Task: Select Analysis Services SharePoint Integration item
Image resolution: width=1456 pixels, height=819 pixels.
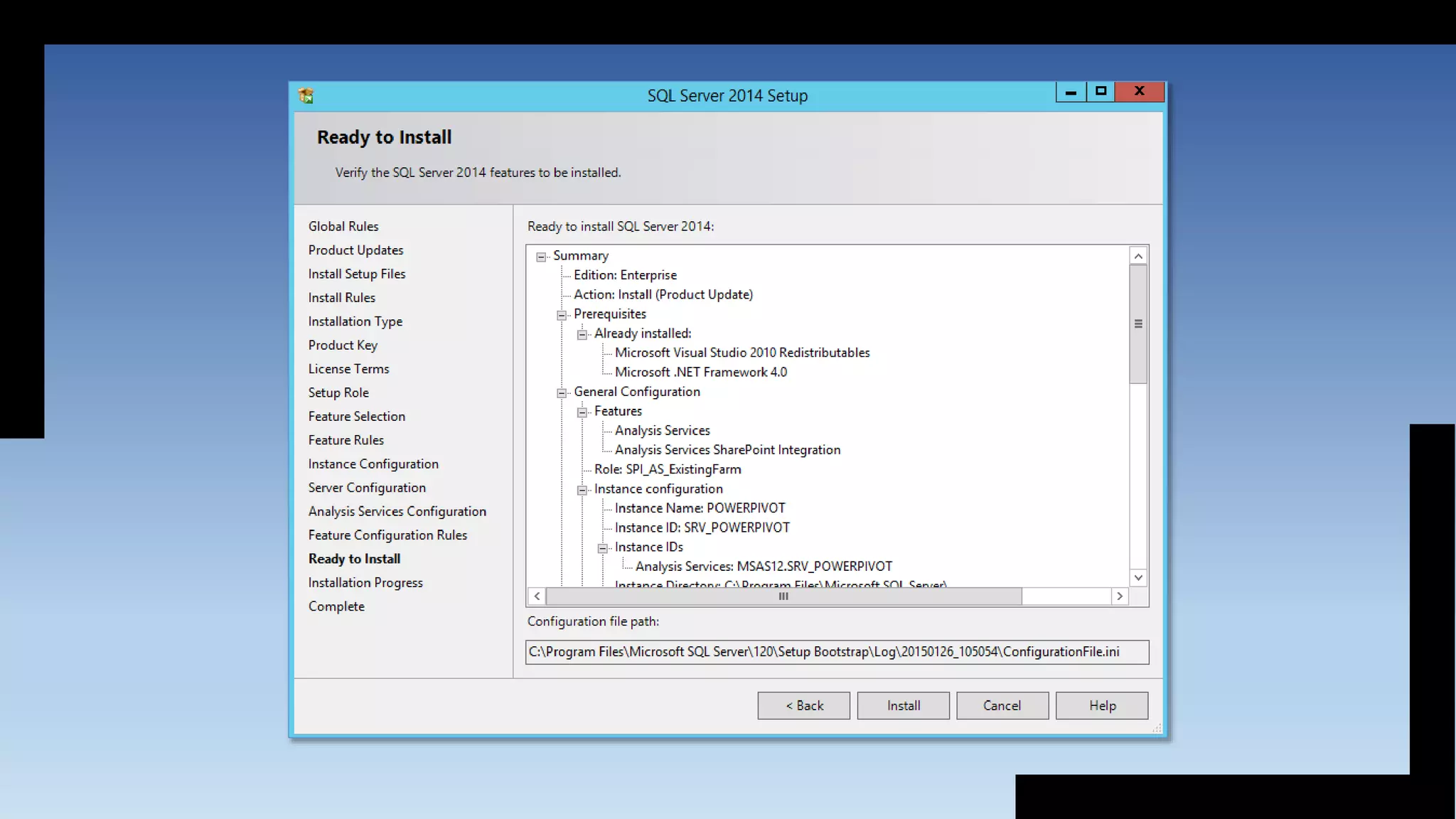Action: tap(727, 450)
